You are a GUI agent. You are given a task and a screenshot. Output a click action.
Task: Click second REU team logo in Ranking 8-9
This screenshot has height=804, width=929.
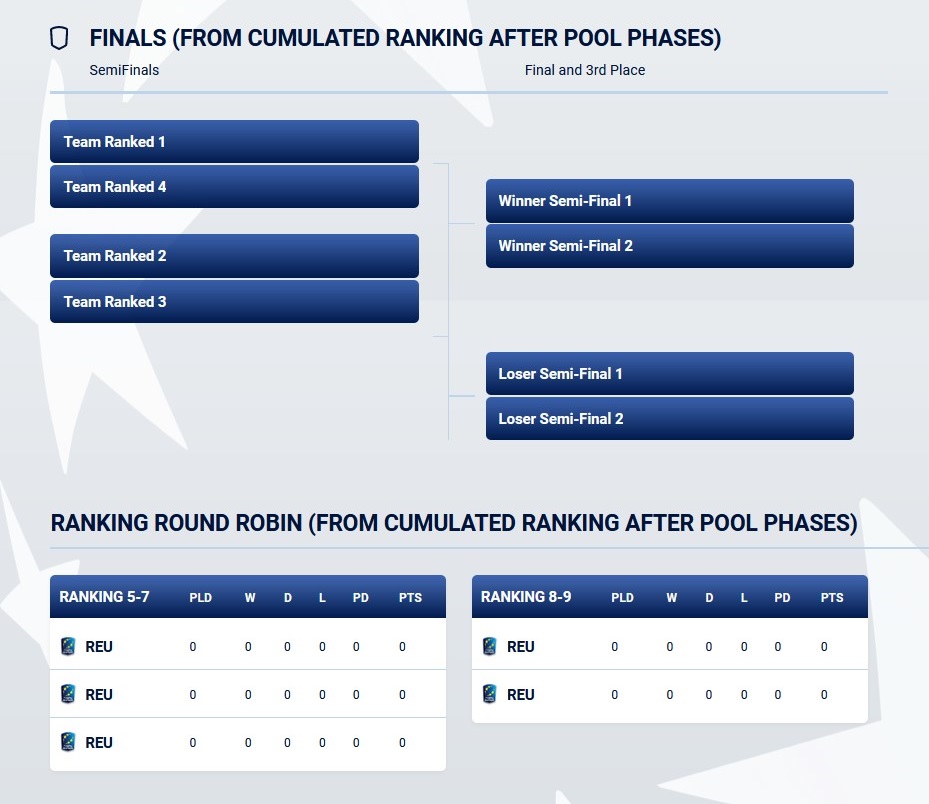[x=490, y=694]
